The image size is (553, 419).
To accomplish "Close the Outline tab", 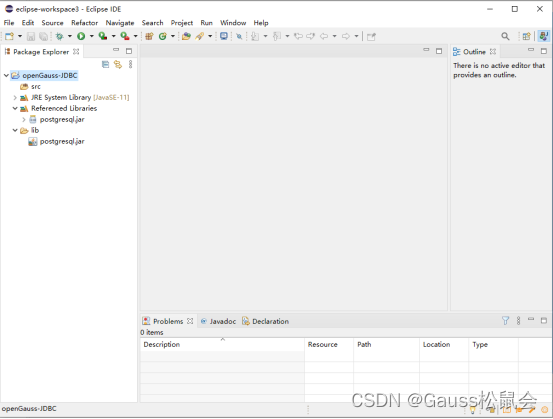I will coord(493,51).
